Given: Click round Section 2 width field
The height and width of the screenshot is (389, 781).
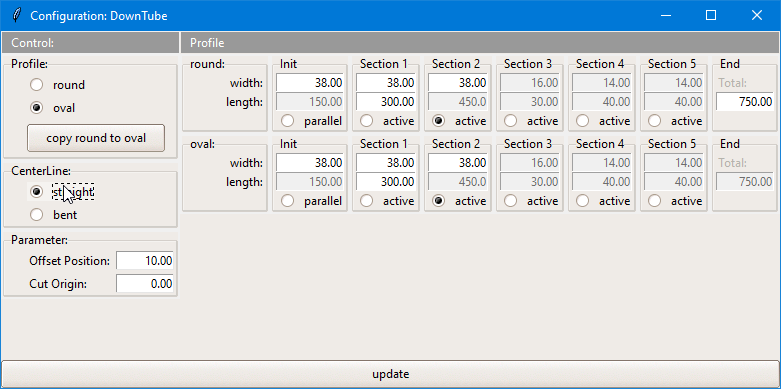Looking at the screenshot, I should (458, 82).
